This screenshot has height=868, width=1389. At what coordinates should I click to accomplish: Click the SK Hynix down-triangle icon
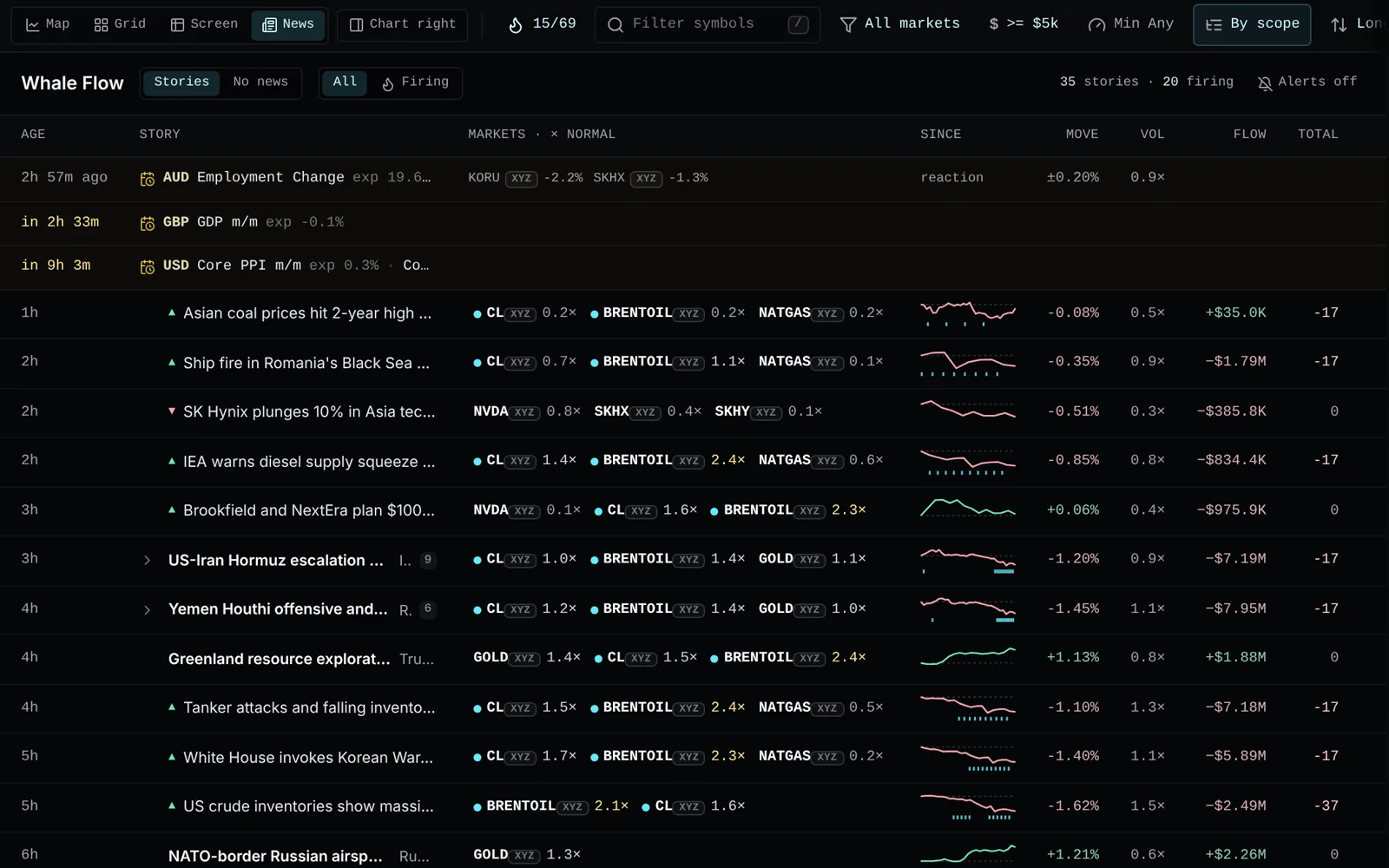tap(172, 411)
